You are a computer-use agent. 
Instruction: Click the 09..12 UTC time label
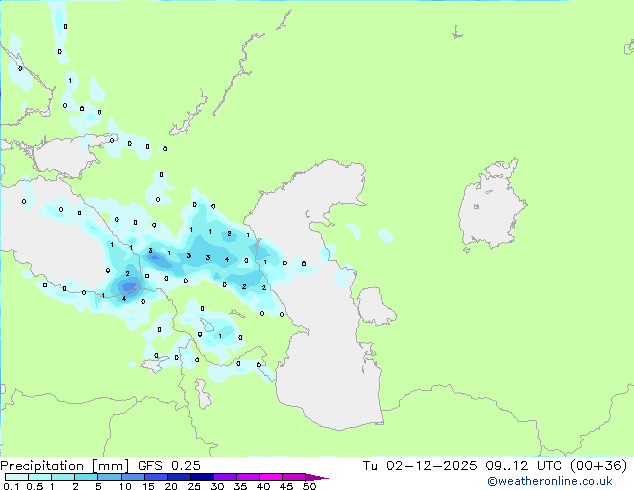[523, 466]
